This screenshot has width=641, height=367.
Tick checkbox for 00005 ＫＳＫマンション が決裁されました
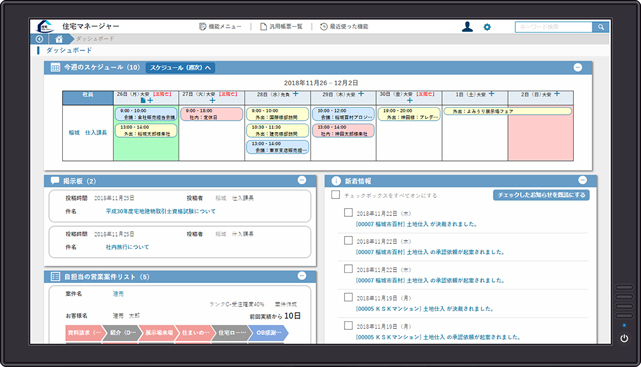click(348, 297)
